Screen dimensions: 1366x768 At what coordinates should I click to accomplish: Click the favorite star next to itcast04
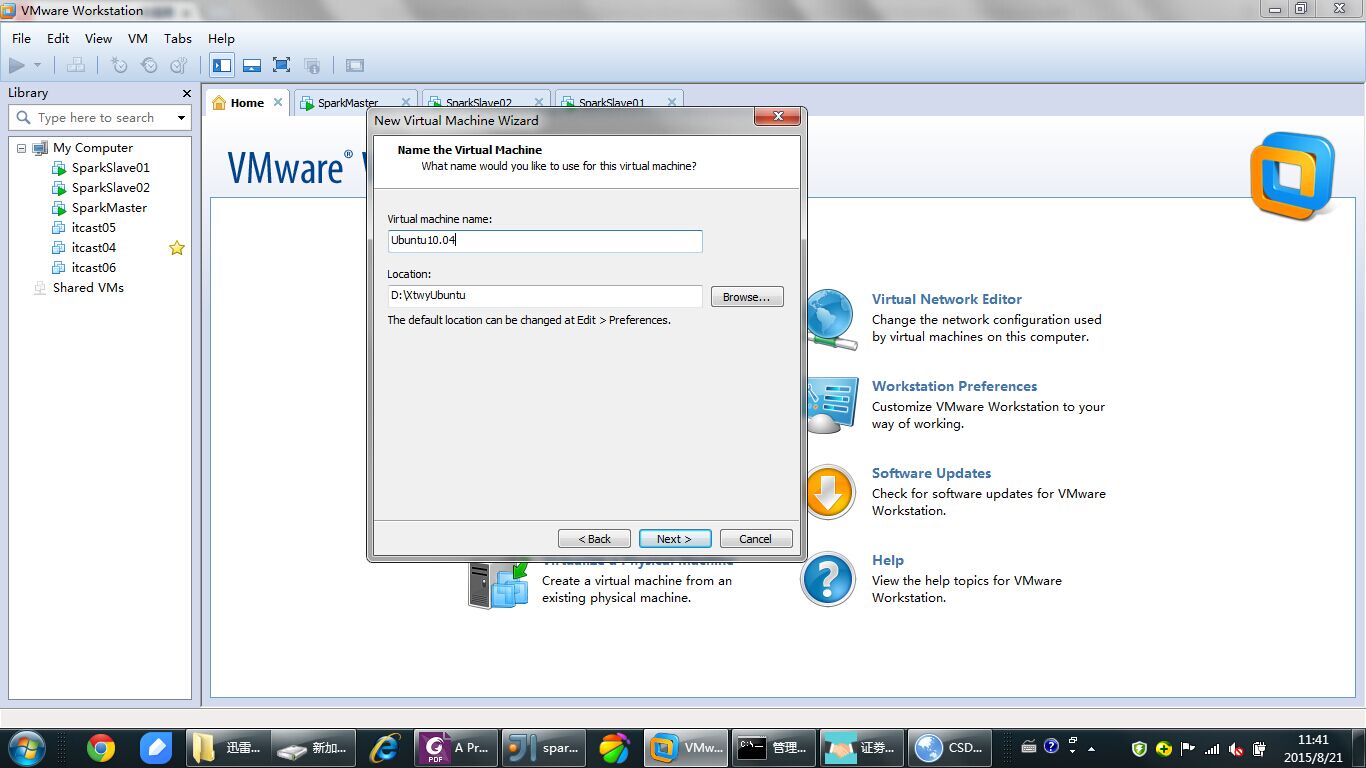point(177,248)
